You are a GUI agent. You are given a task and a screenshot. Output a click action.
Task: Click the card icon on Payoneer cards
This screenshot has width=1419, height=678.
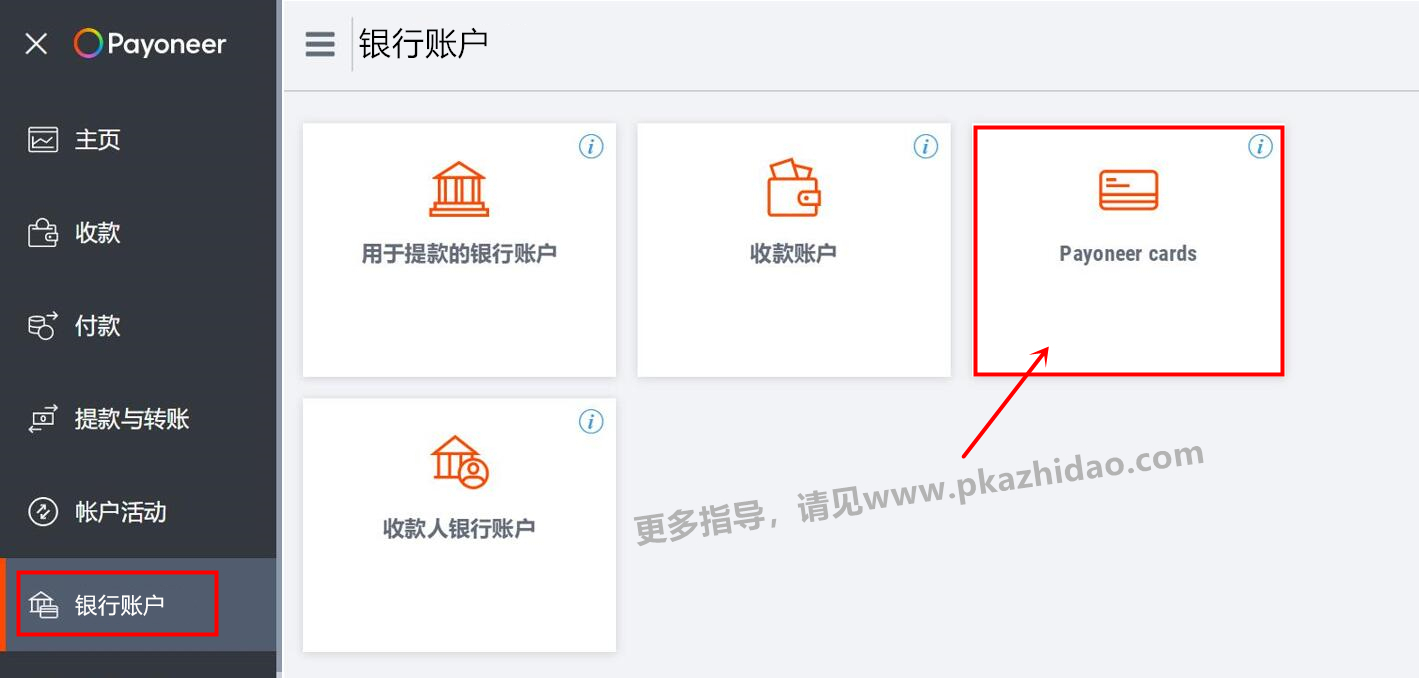1128,190
